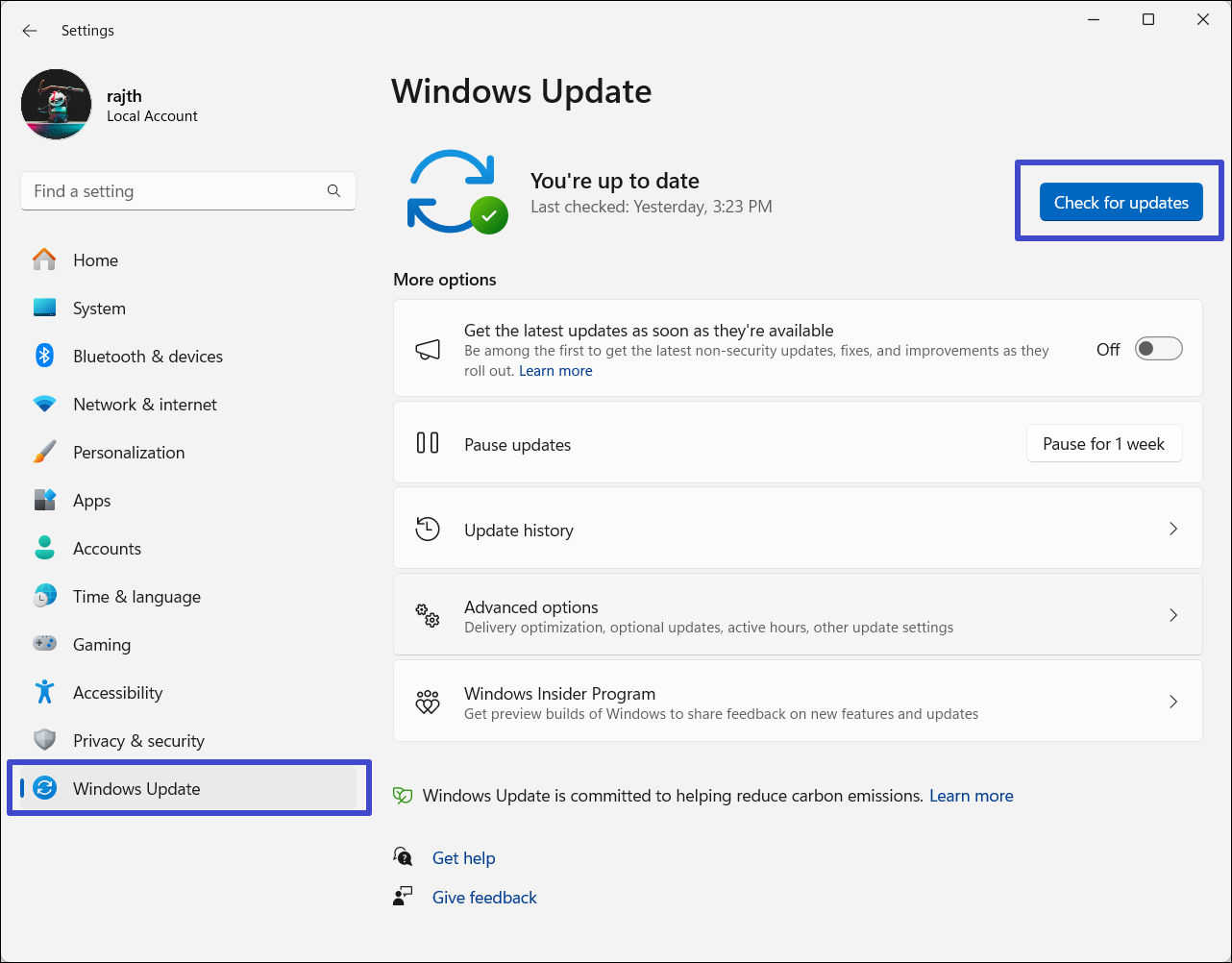Expand Windows Insider Program chevron
This screenshot has height=963, width=1232.
1172,702
